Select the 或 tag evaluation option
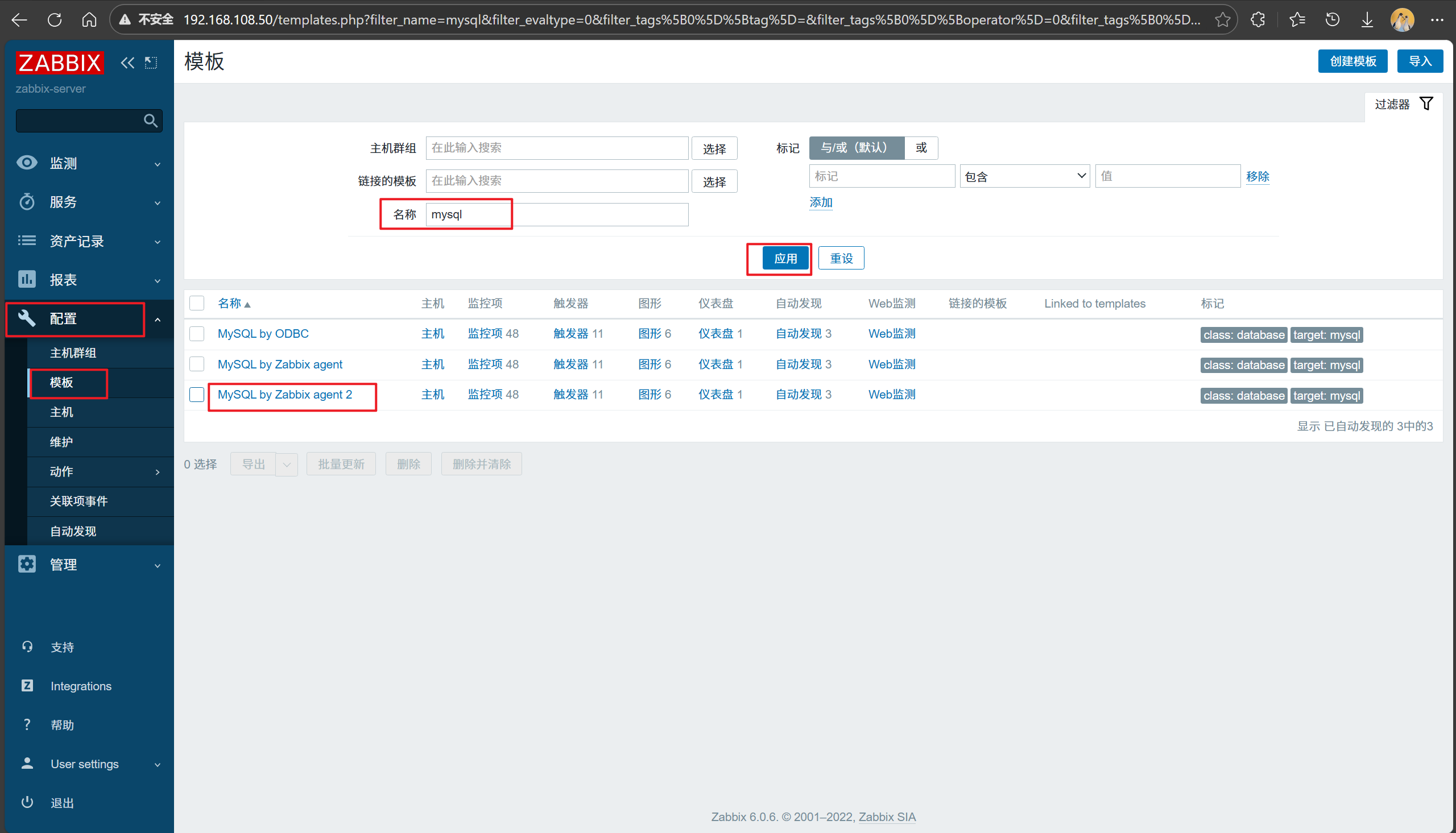This screenshot has width=1456, height=833. (x=920, y=148)
